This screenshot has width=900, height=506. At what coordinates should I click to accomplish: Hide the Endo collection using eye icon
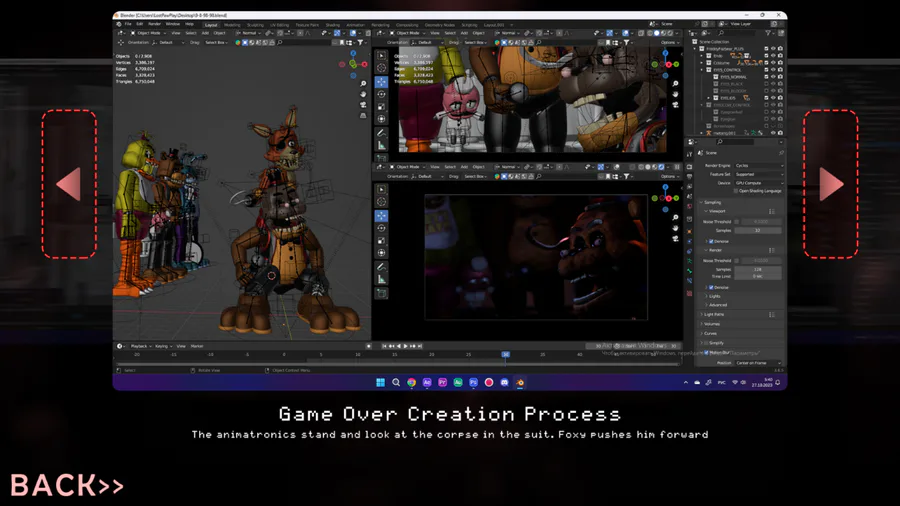click(773, 56)
